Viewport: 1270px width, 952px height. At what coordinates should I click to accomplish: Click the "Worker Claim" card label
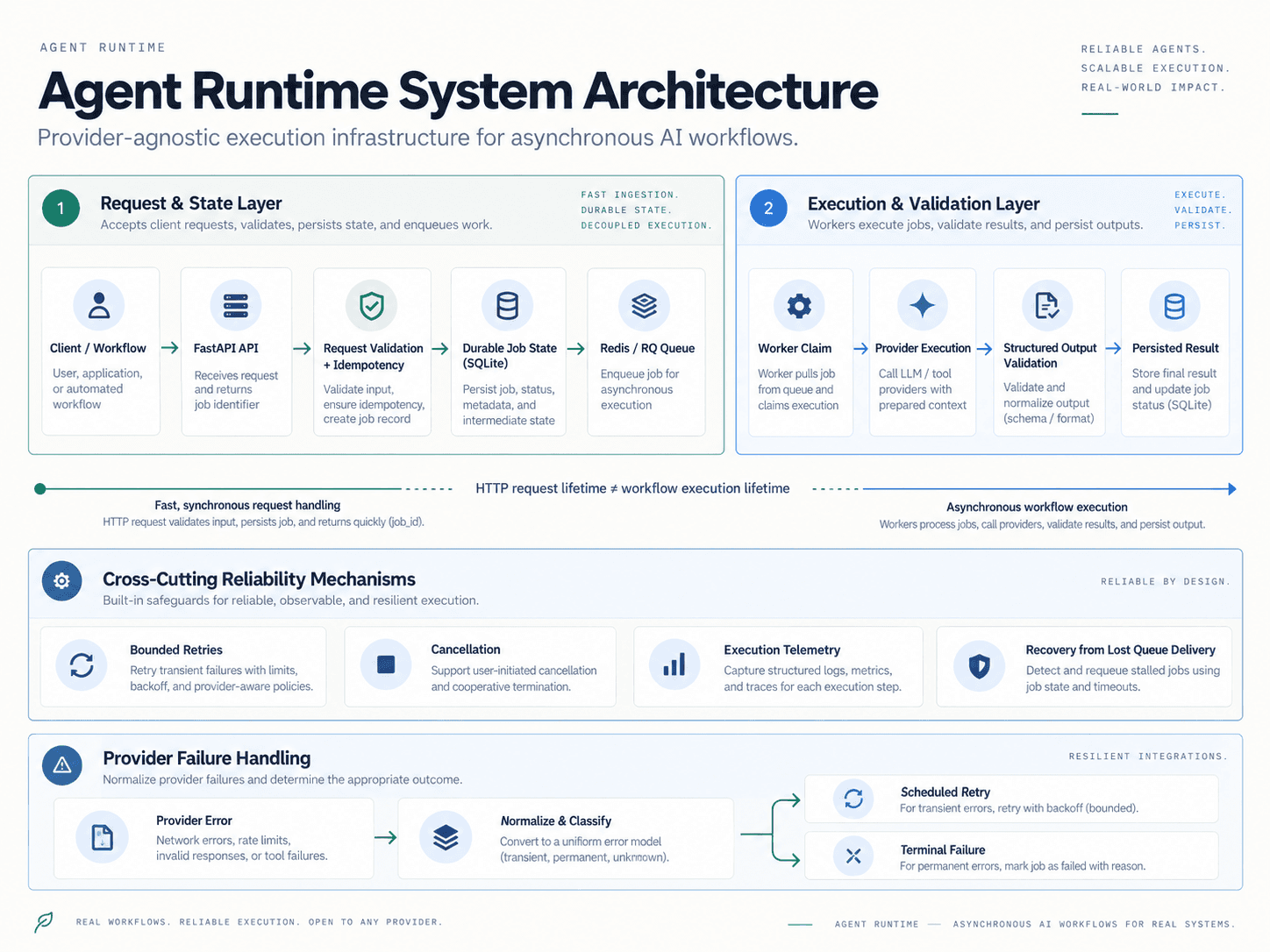pyautogui.click(x=795, y=348)
